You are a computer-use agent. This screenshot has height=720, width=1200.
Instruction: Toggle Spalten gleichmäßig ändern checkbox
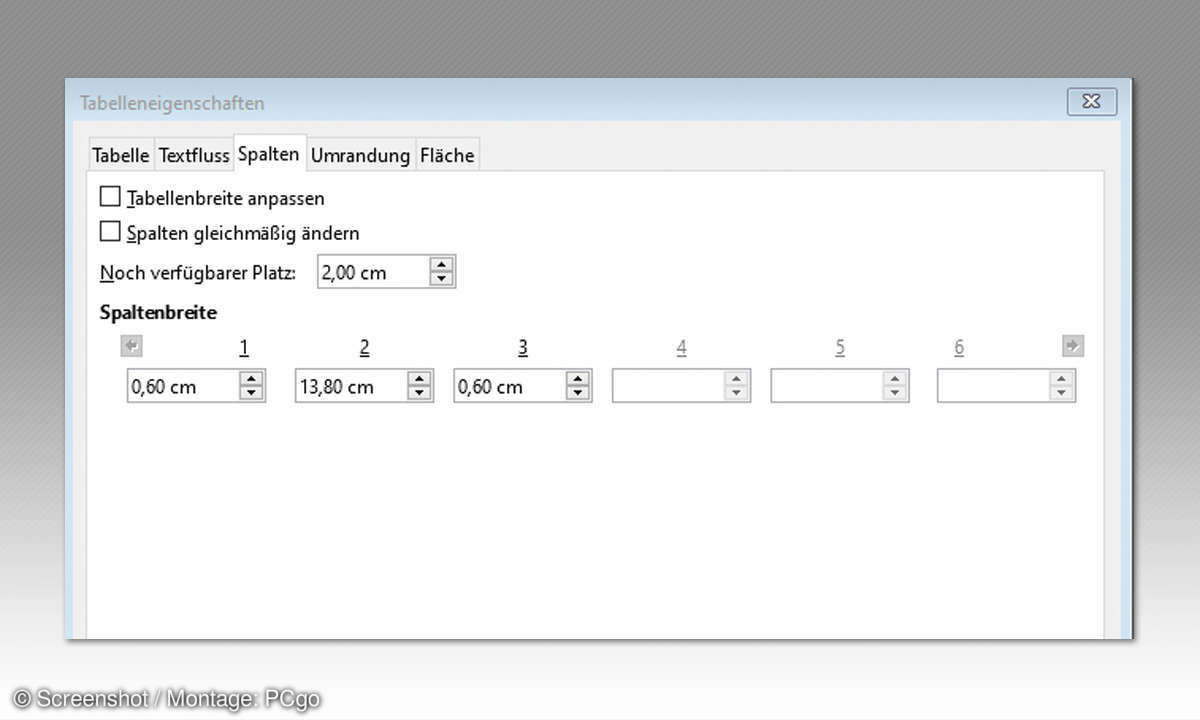(x=110, y=232)
